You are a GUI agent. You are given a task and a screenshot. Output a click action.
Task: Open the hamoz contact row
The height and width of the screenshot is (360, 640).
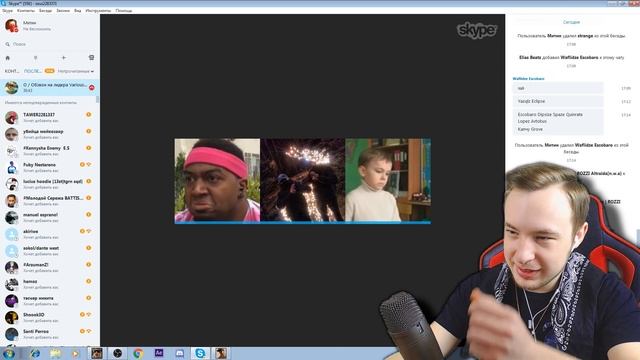click(x=49, y=284)
